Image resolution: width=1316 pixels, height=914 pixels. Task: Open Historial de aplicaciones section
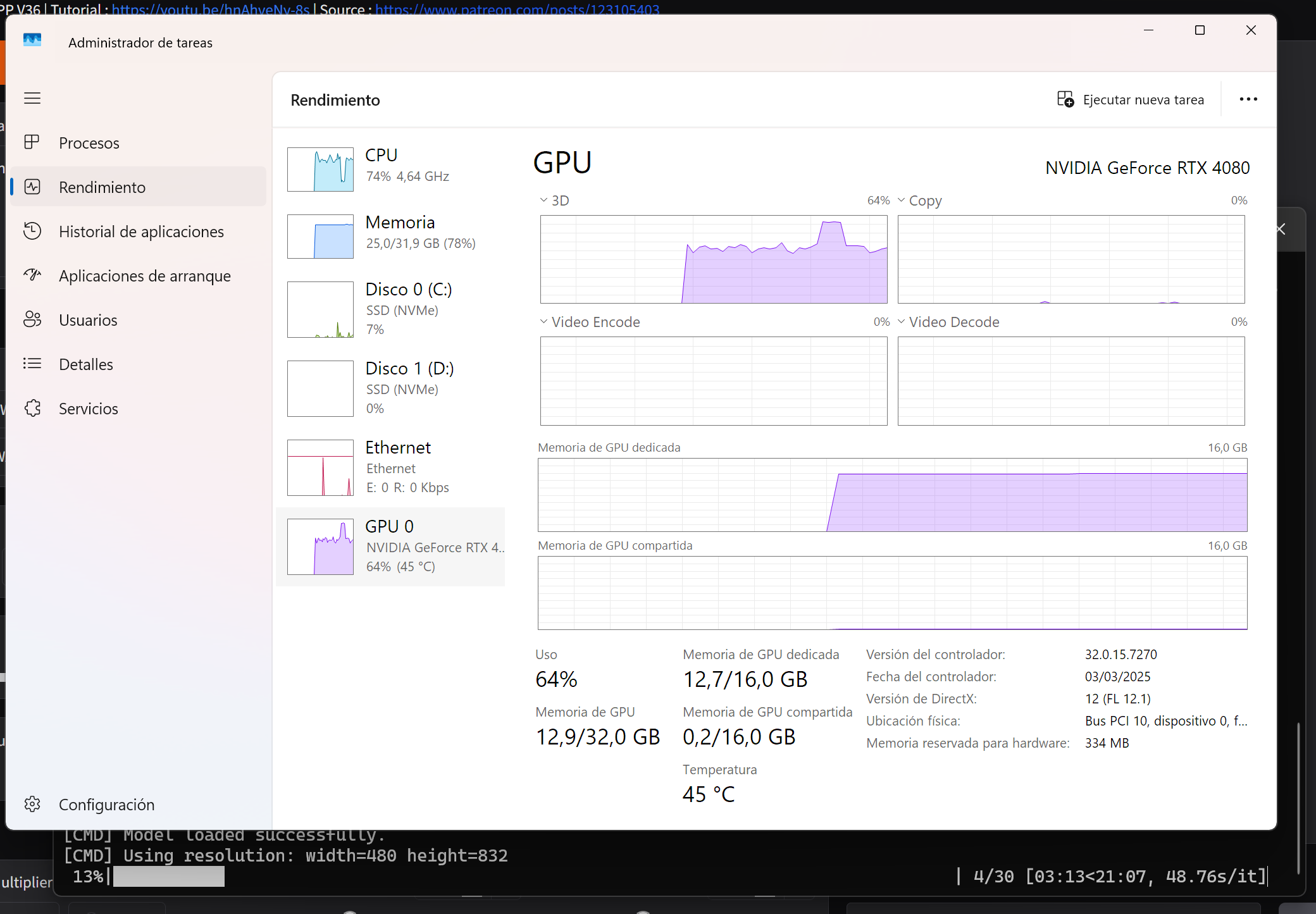(140, 232)
